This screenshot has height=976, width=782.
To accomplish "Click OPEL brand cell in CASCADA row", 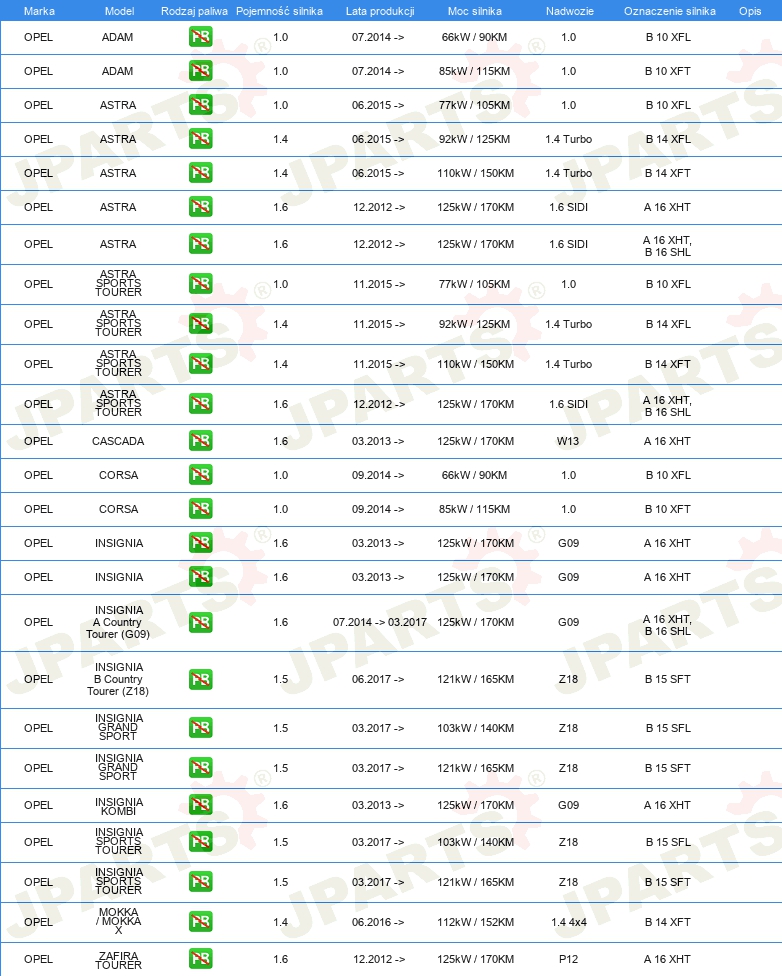I will pos(39,441).
